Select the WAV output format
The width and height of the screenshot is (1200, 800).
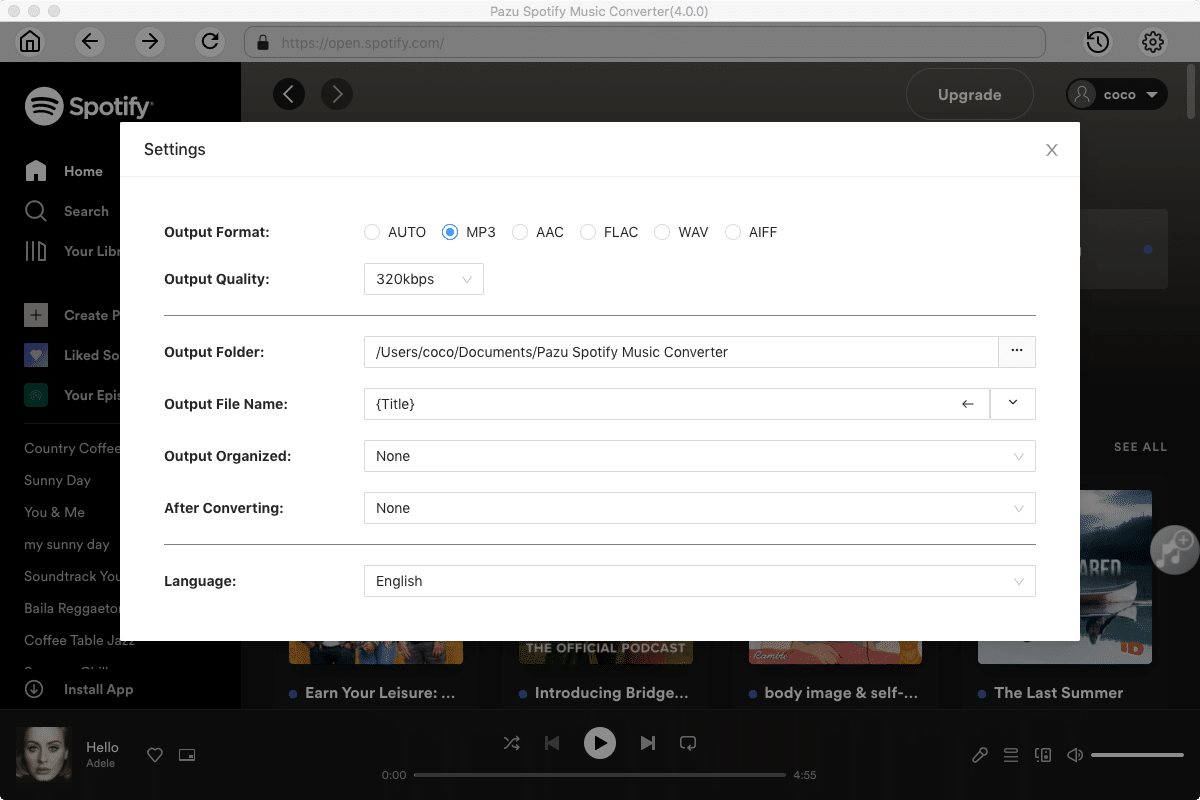point(661,232)
